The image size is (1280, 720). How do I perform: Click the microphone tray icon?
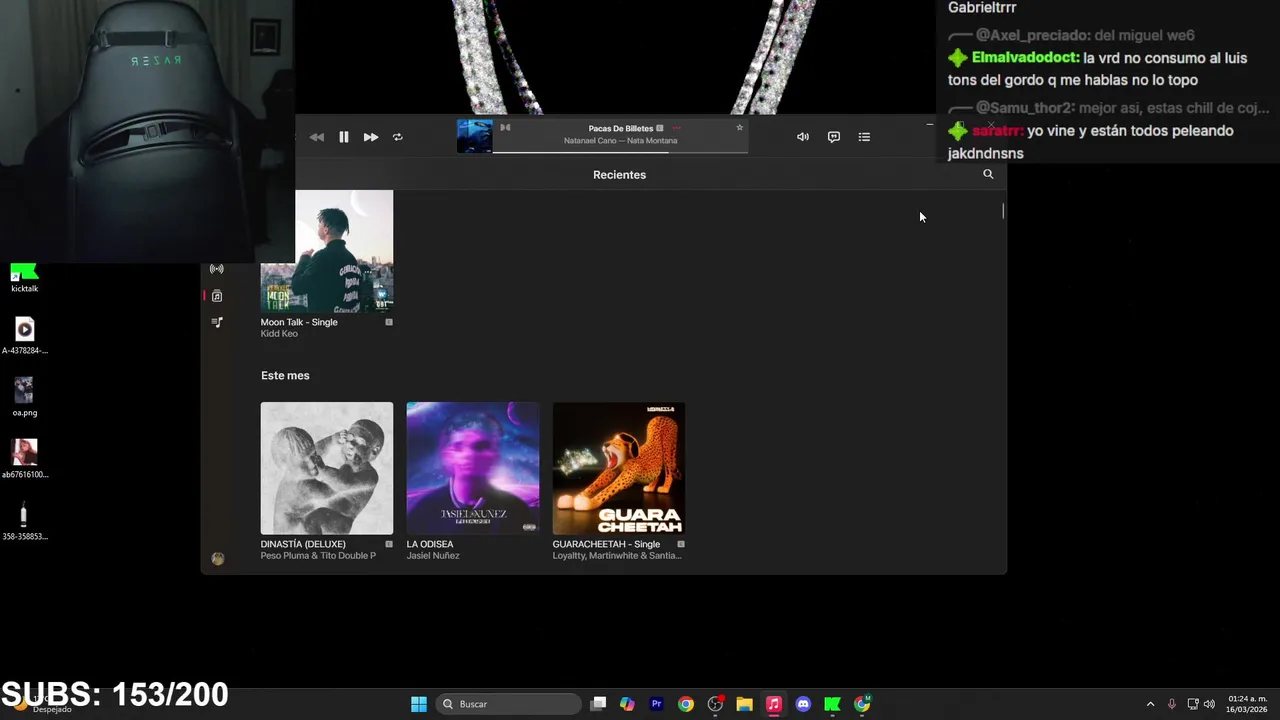[x=1171, y=704]
